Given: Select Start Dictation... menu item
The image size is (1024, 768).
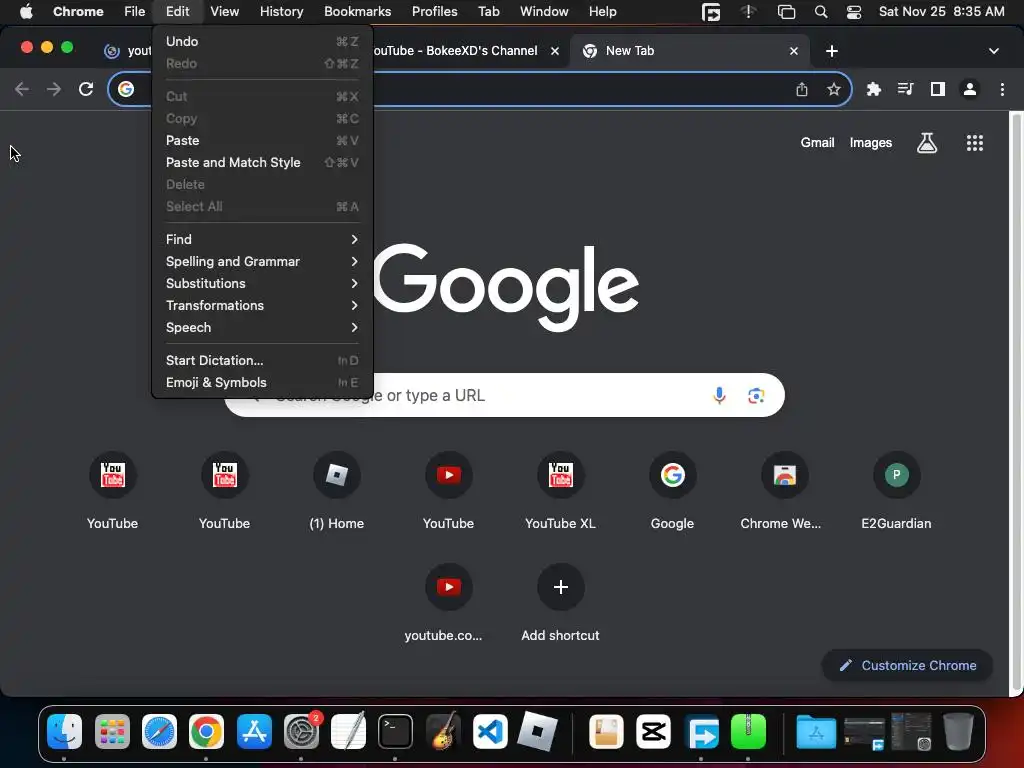Looking at the screenshot, I should [x=263, y=360].
